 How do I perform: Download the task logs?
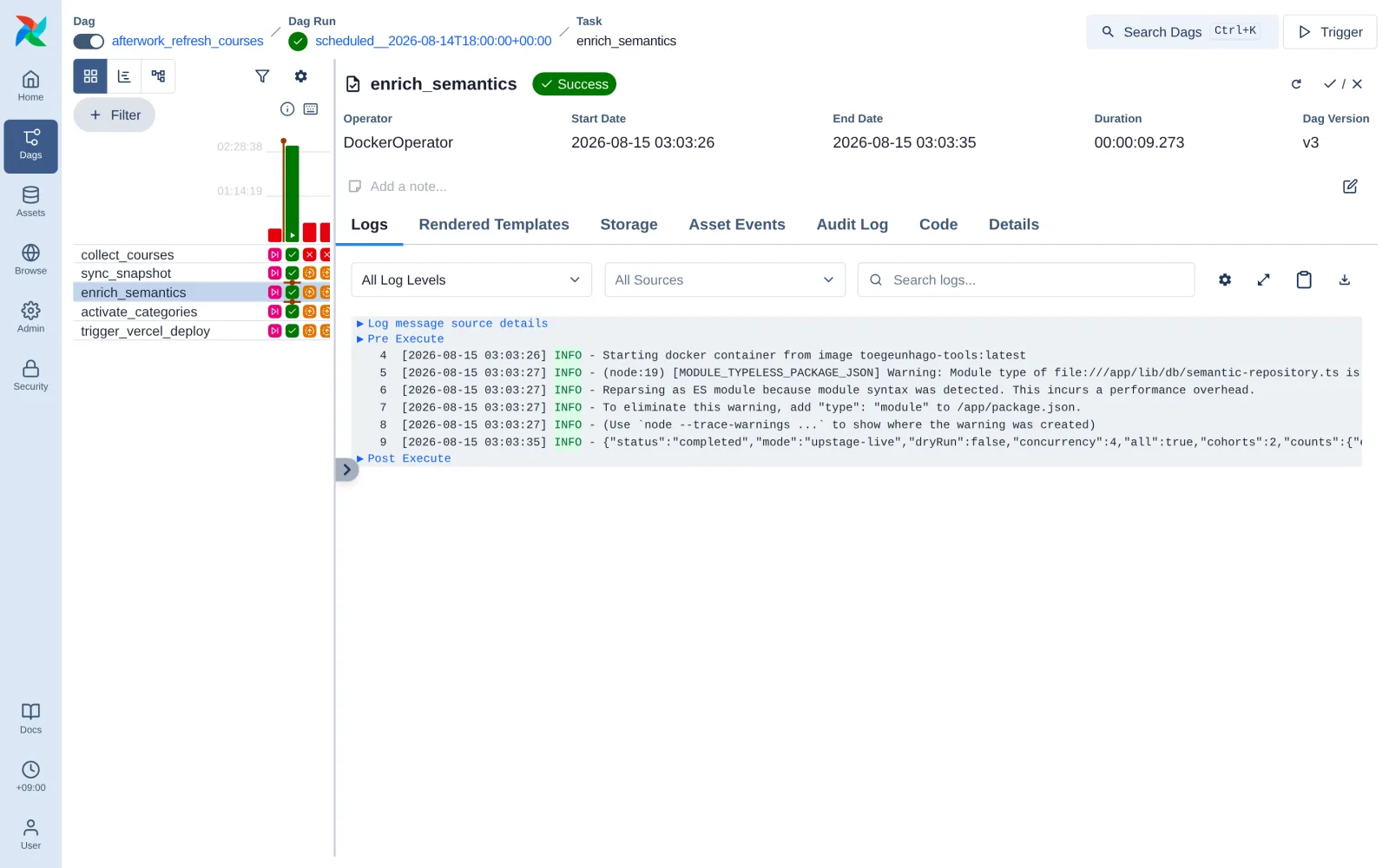tap(1344, 279)
